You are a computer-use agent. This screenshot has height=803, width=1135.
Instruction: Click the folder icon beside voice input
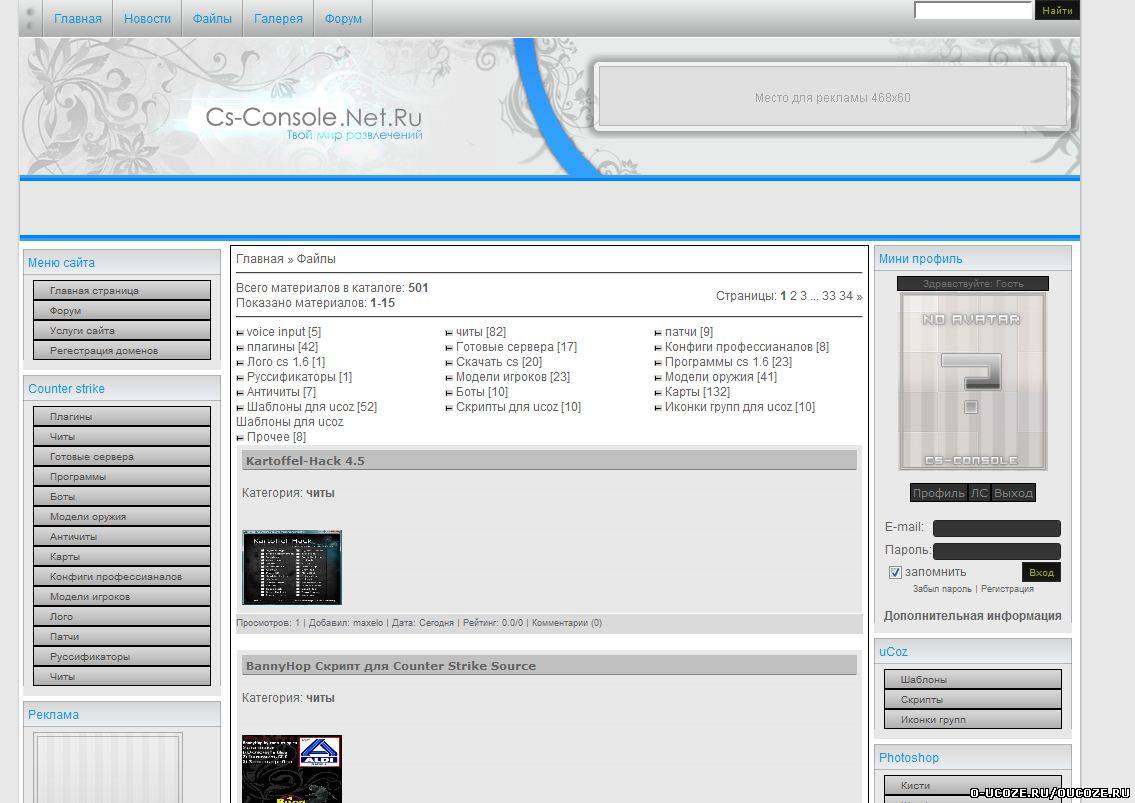click(240, 333)
